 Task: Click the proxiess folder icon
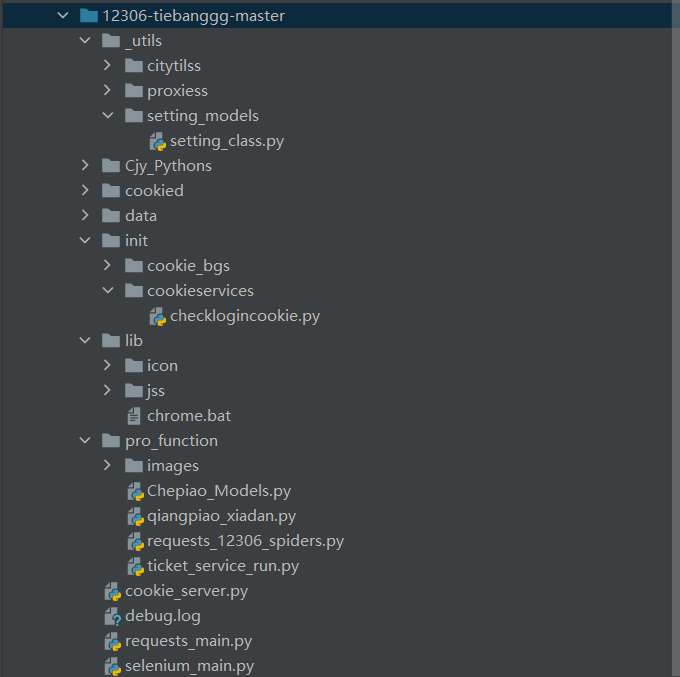coord(134,90)
